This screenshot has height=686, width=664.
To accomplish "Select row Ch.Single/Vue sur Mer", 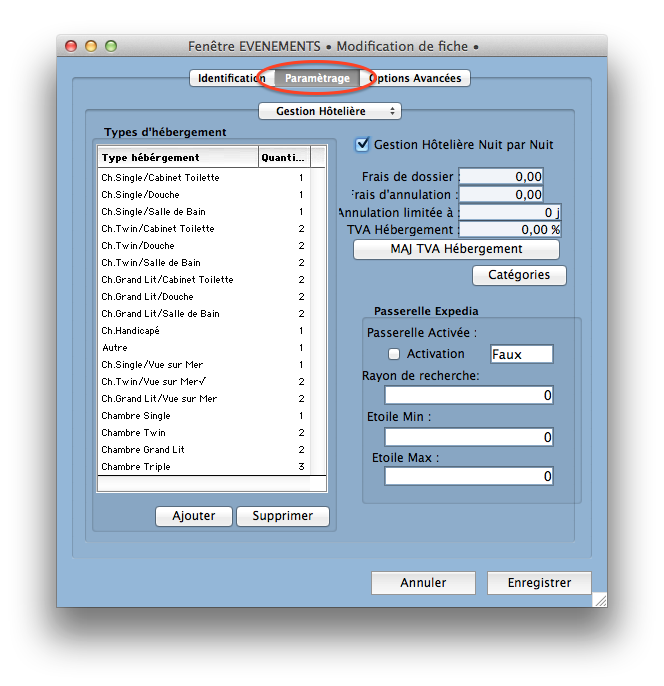I will pyautogui.click(x=204, y=365).
